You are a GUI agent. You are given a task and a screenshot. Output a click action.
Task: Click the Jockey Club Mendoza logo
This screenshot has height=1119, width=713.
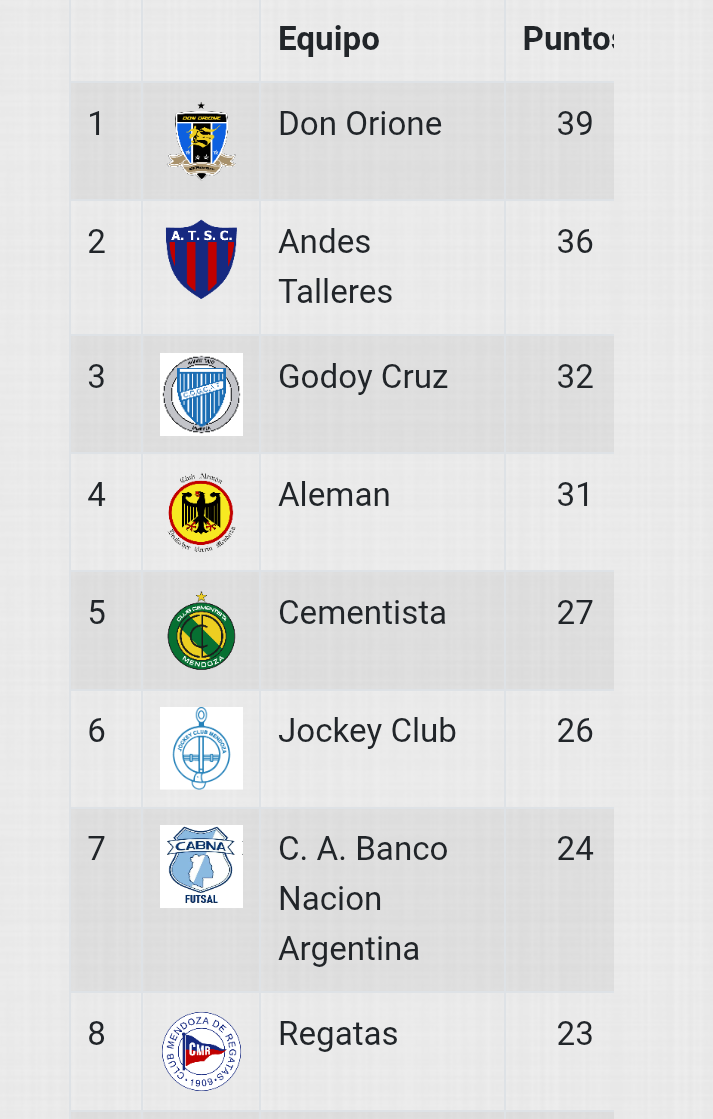tap(201, 748)
